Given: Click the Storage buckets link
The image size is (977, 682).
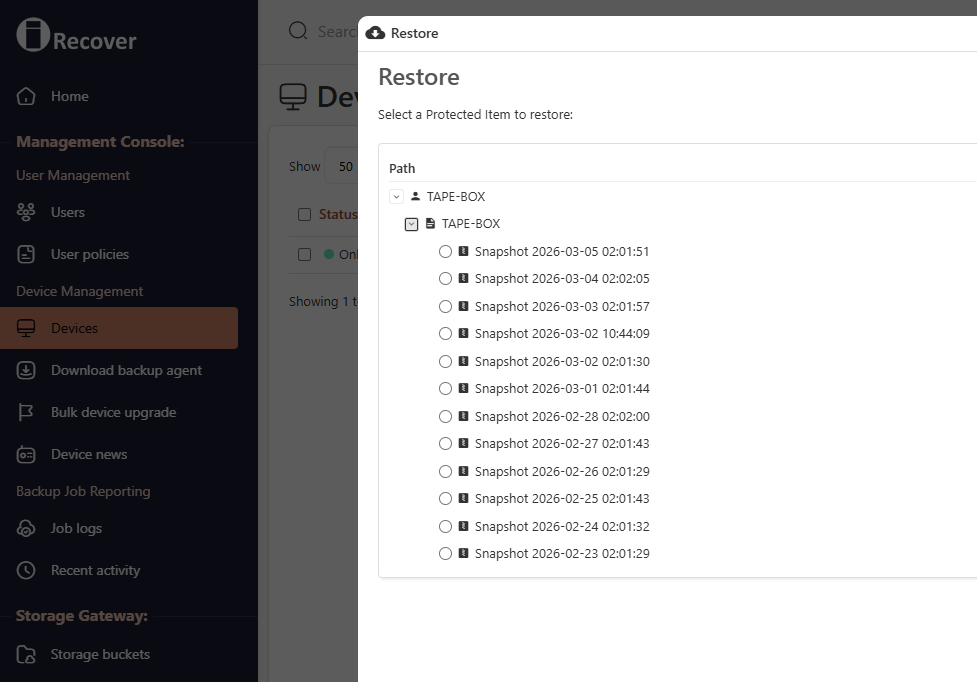Looking at the screenshot, I should click(100, 654).
